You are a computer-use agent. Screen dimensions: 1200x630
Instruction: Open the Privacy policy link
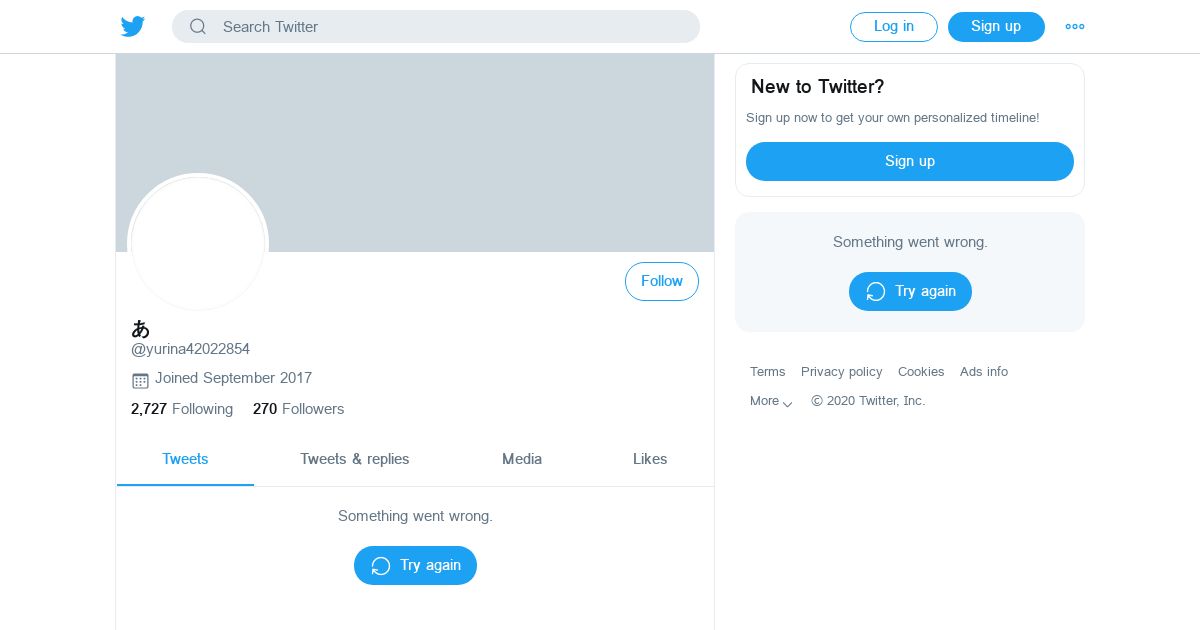841,372
